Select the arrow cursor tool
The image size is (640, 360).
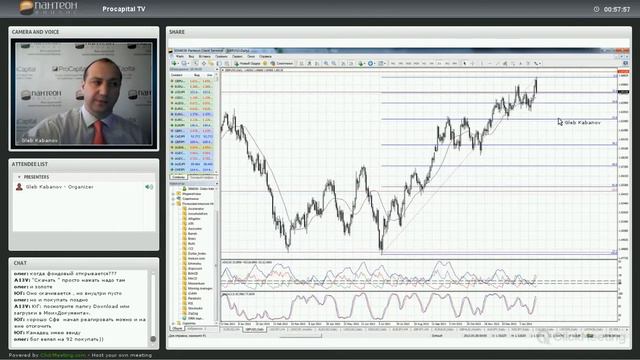(464, 63)
